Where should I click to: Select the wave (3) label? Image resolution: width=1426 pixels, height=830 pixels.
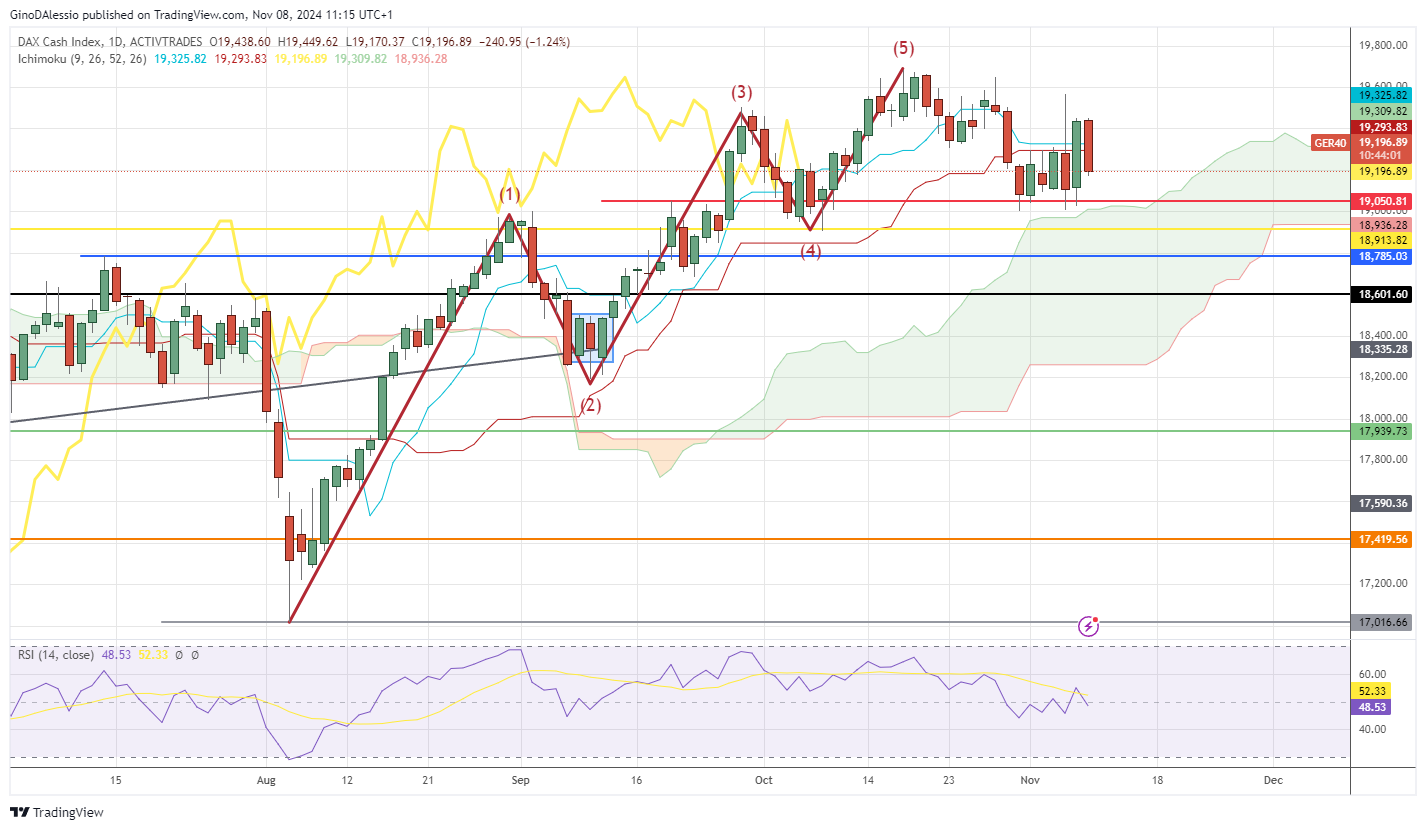coord(740,92)
